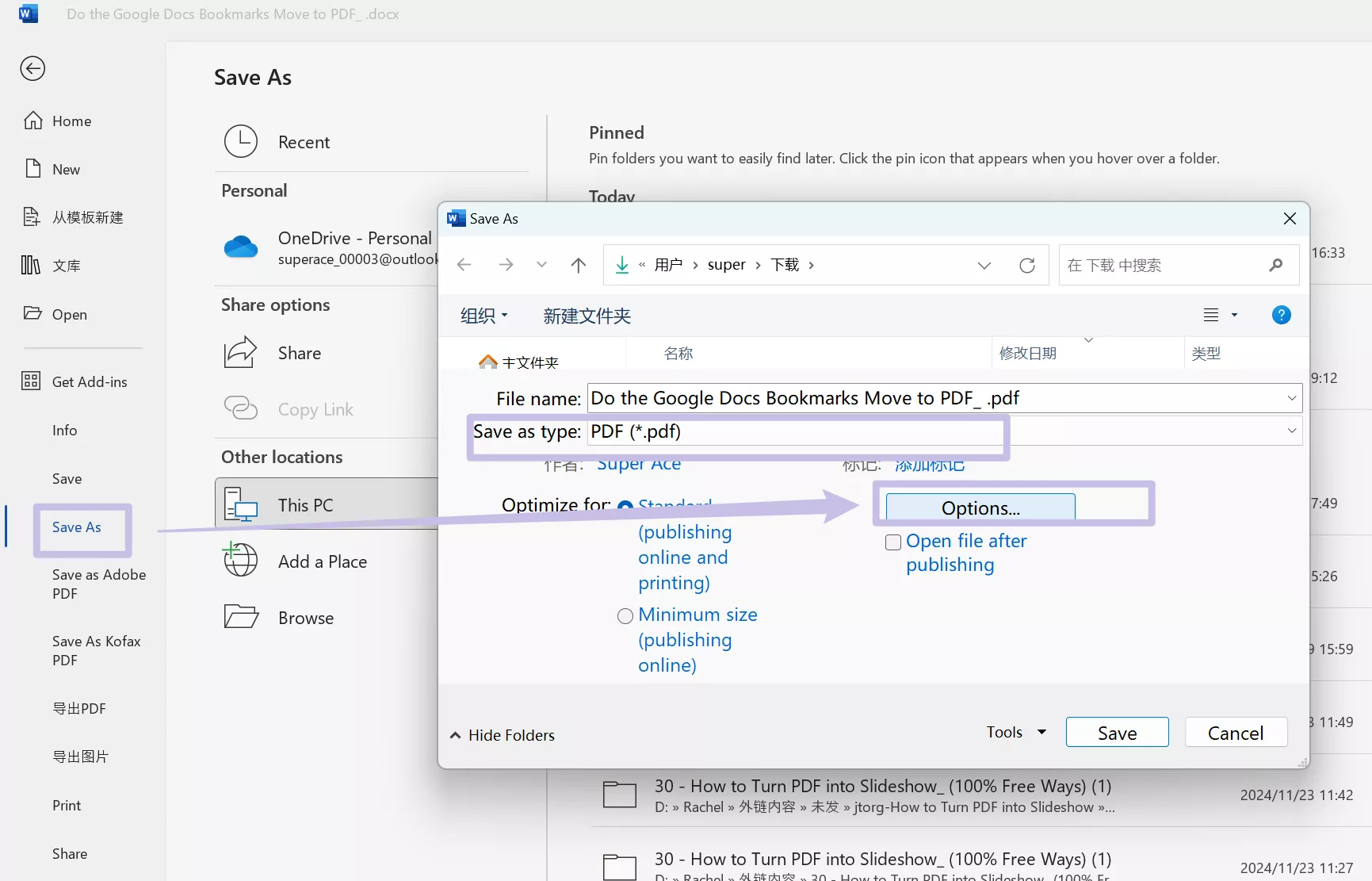Select Minimum size publishing online option
Screen dimensions: 1372x881
pos(625,616)
